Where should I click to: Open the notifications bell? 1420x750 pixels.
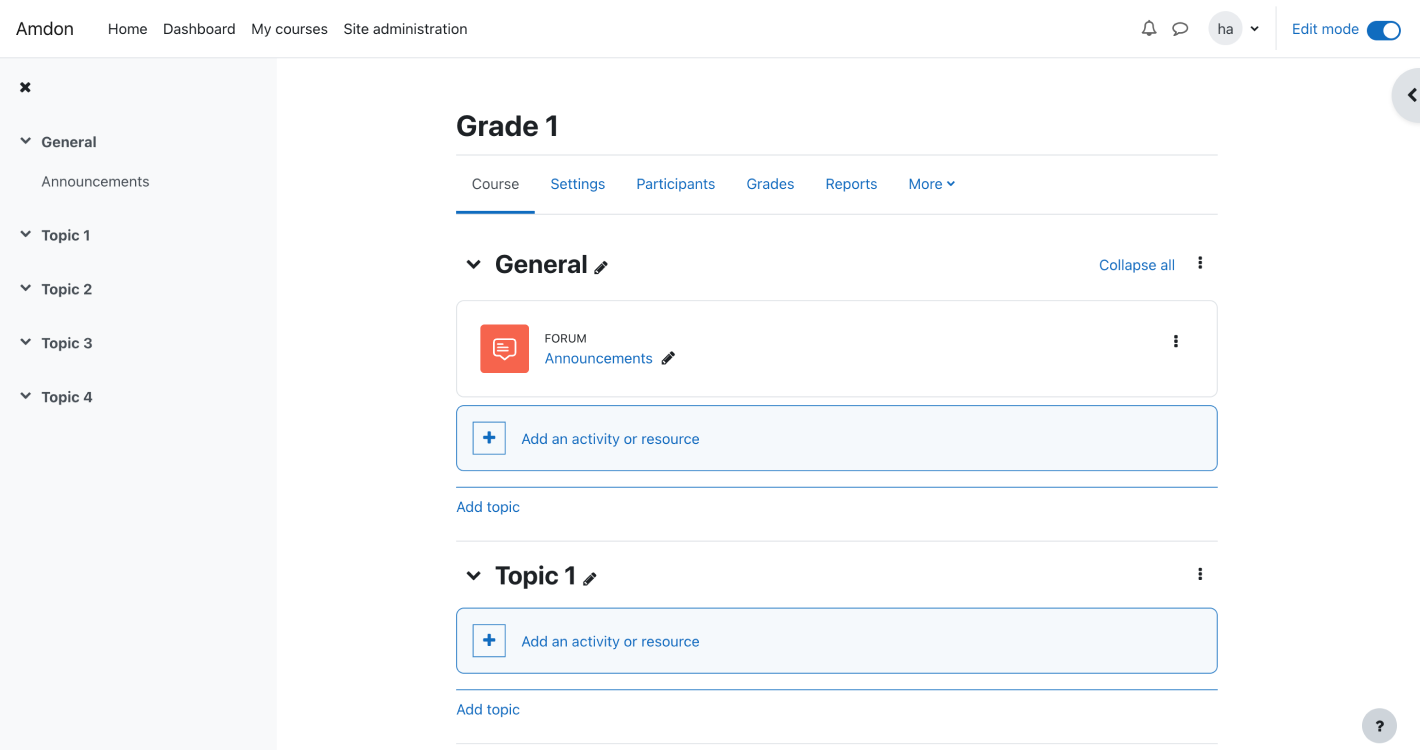pos(1149,29)
